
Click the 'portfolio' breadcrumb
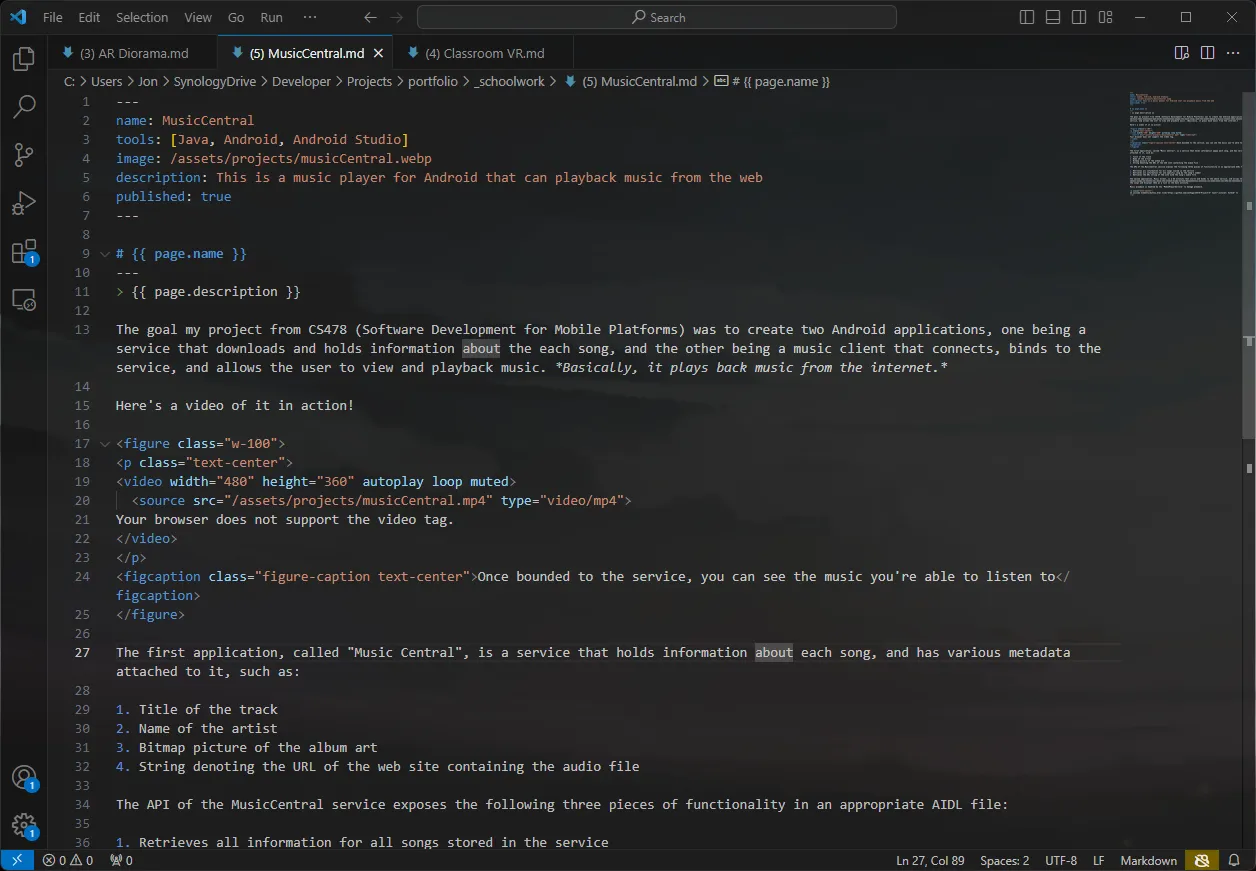coord(433,82)
